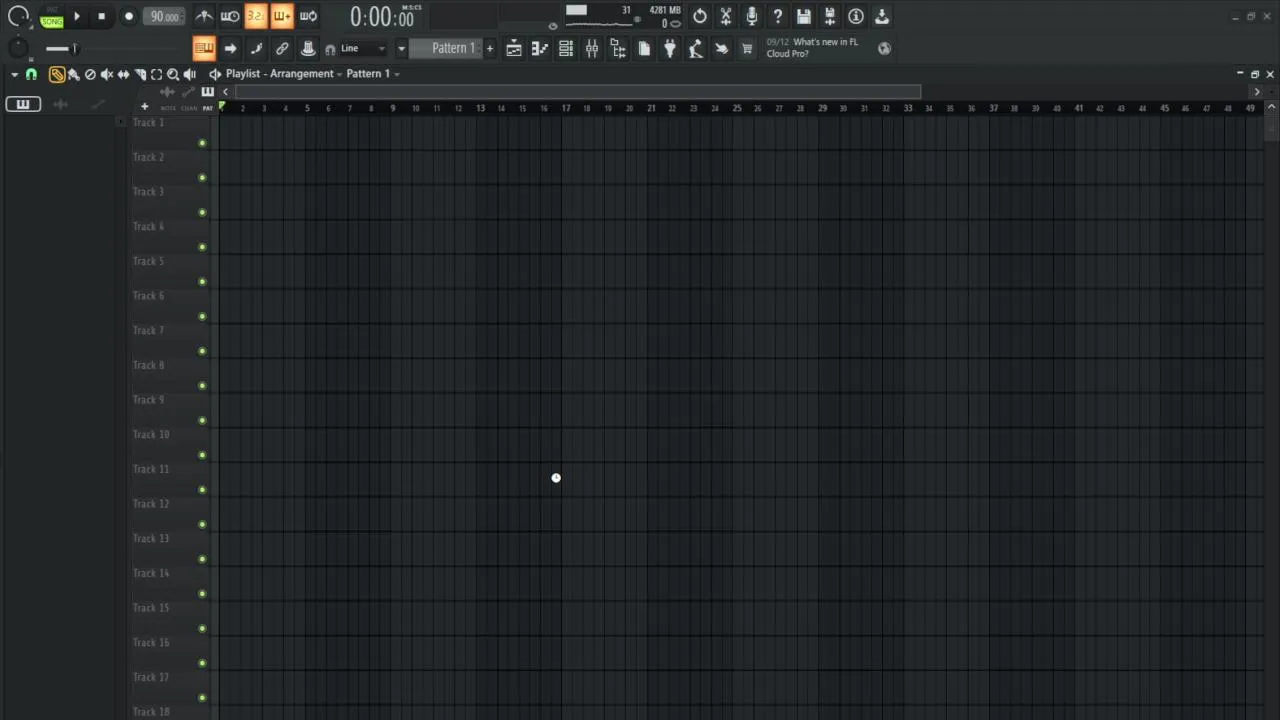Show the Playlist window icon
Screen dimensions: 1280x720
coord(513,48)
